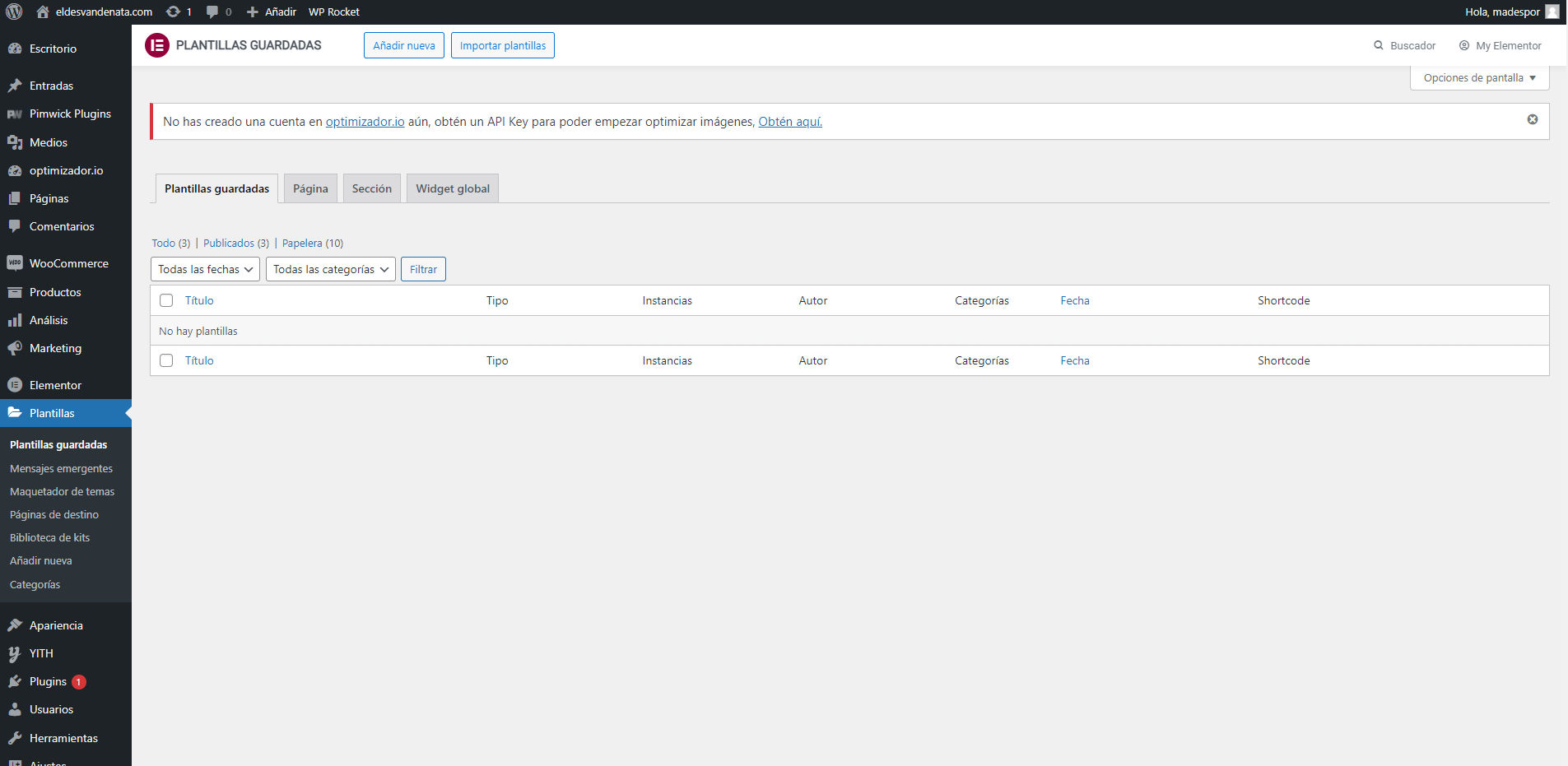Sort by Fecha in table header
The height and width of the screenshot is (766, 1568).
pos(1075,300)
